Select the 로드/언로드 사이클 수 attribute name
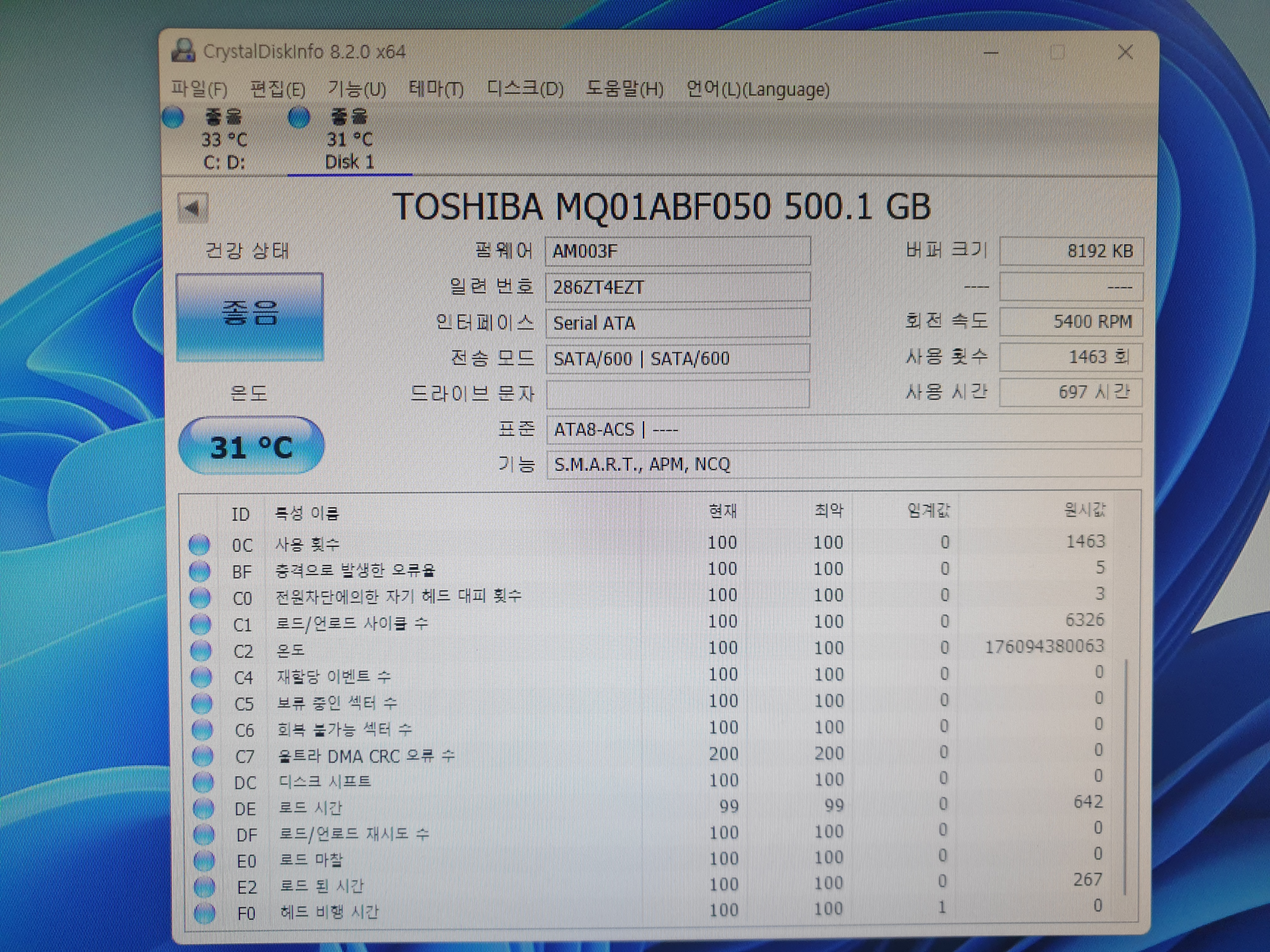This screenshot has width=1270, height=952. click(352, 623)
